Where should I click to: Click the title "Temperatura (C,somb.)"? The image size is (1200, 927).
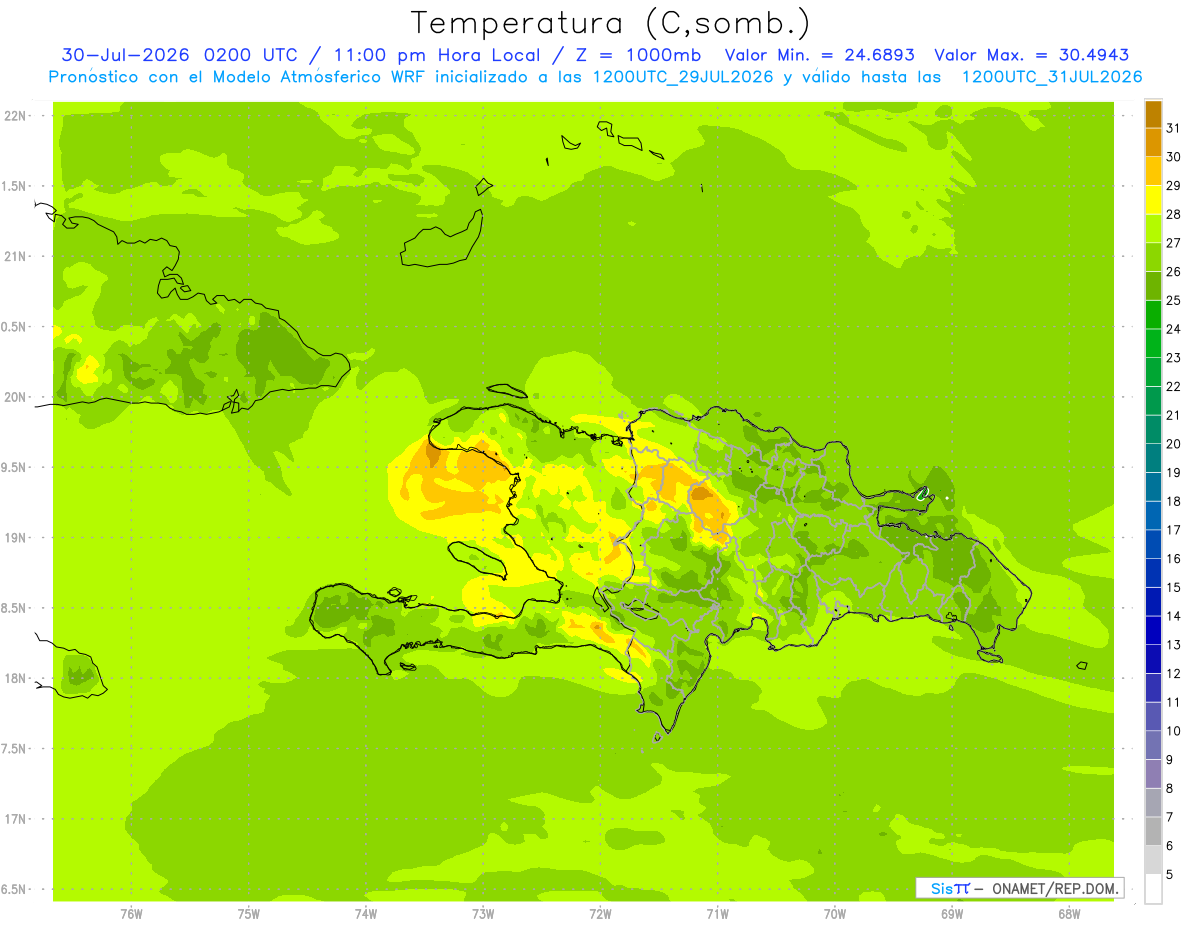coord(611,23)
